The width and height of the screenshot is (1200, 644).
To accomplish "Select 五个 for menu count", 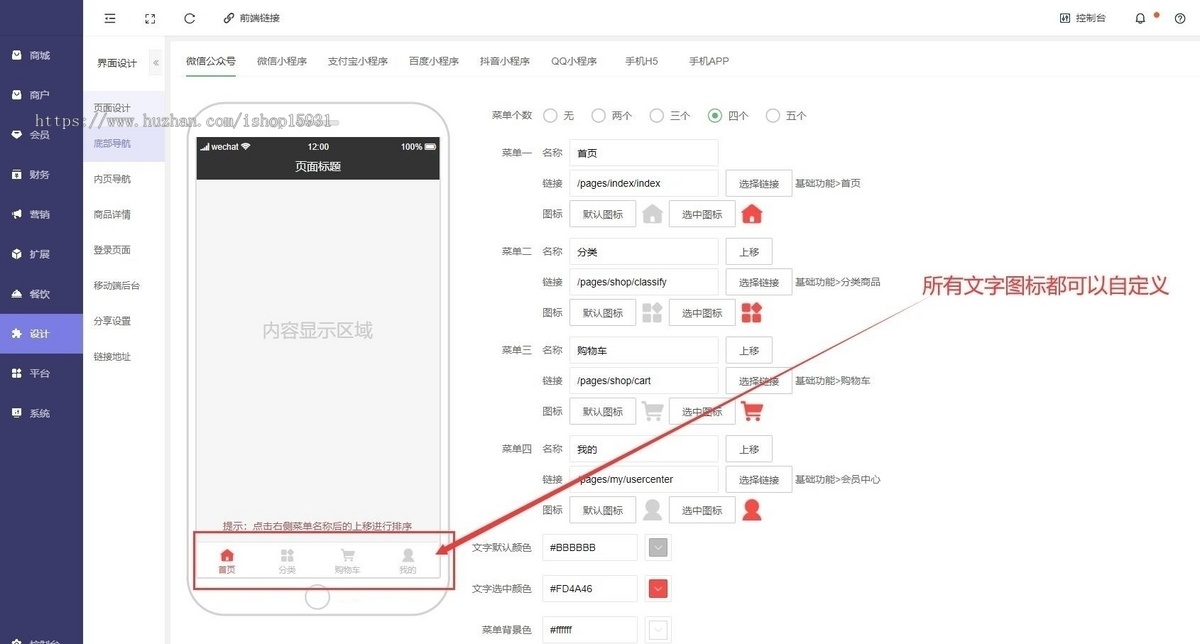I will point(772,116).
